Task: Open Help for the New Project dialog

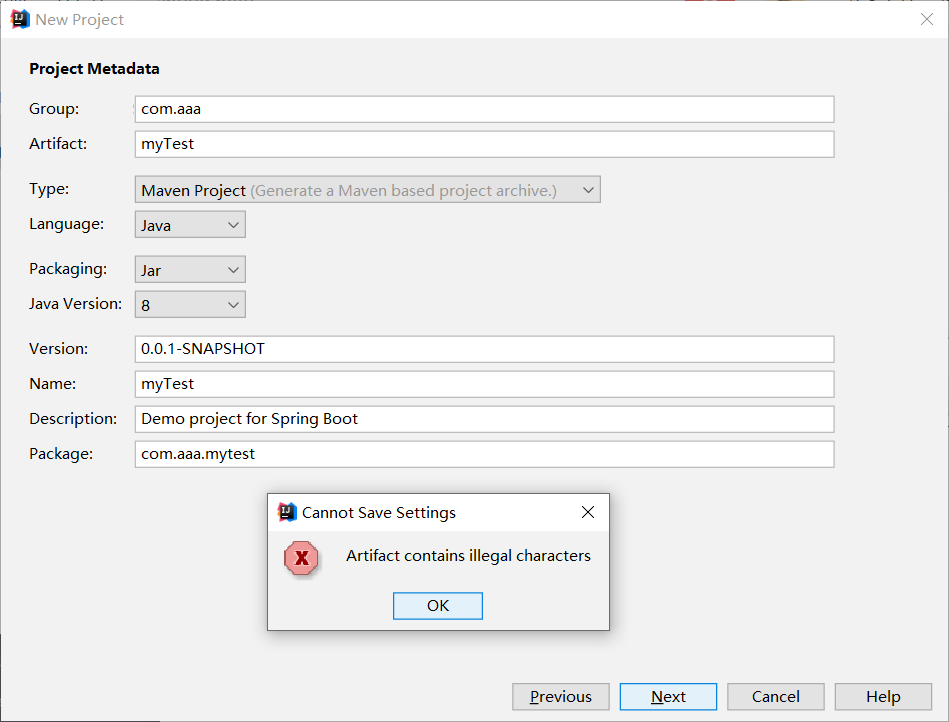Action: 882,696
